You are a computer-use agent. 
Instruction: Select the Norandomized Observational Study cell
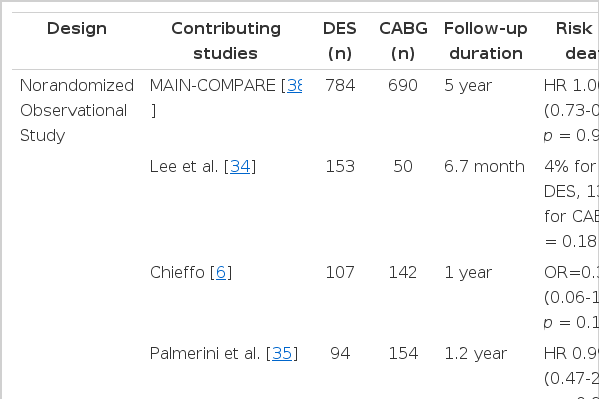[x=77, y=110]
